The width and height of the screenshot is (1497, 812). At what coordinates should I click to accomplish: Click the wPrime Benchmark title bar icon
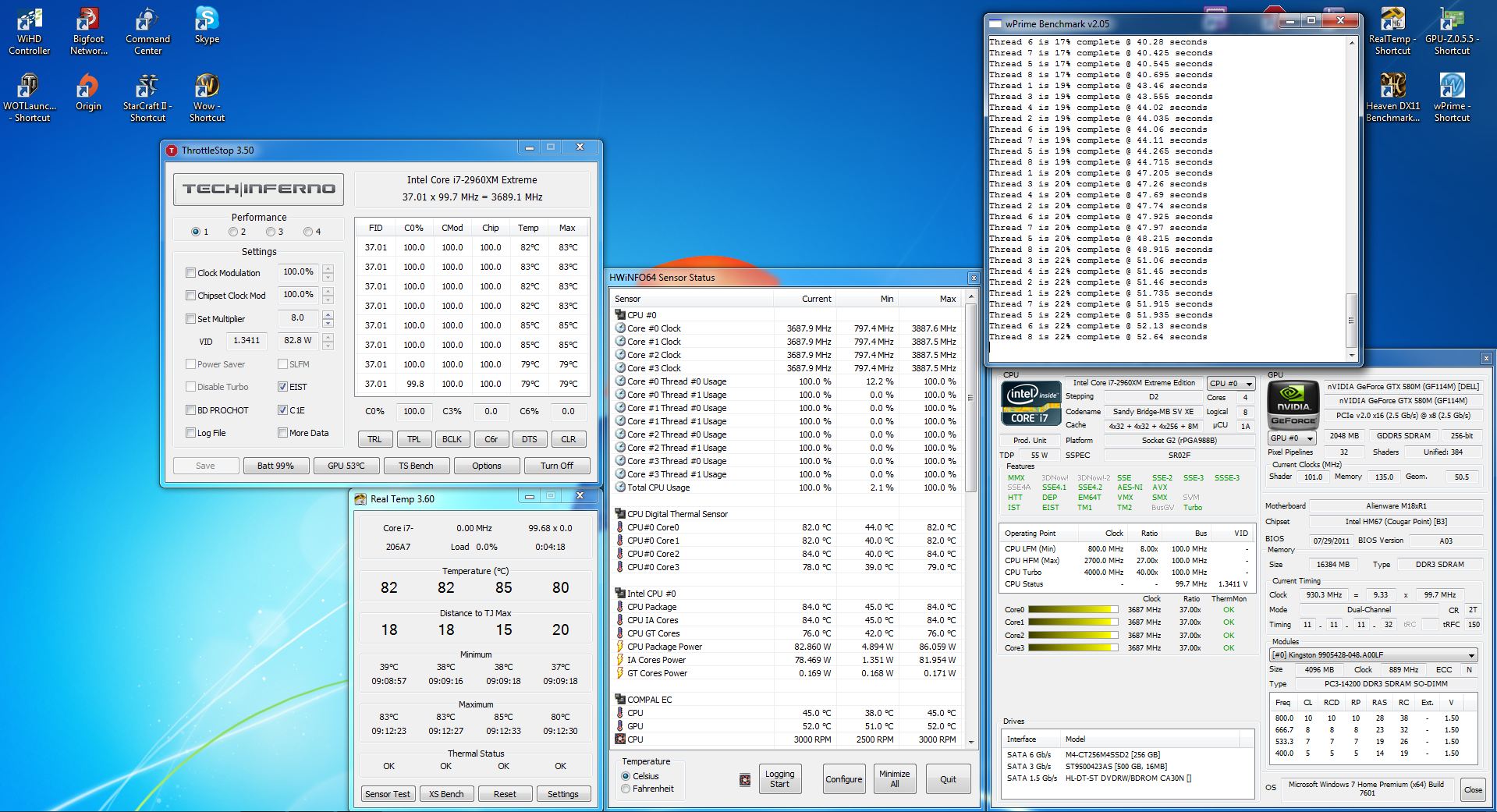pos(995,23)
